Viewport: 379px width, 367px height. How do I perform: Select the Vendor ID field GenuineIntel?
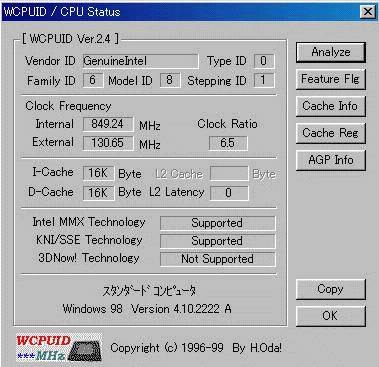[x=140, y=61]
